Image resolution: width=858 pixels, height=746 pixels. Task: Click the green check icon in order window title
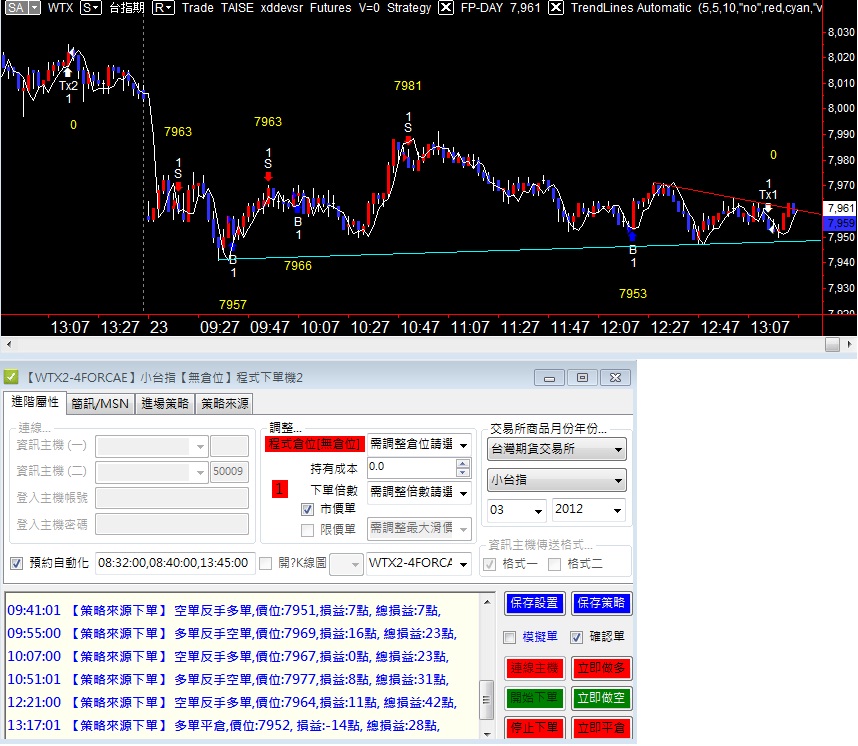11,377
